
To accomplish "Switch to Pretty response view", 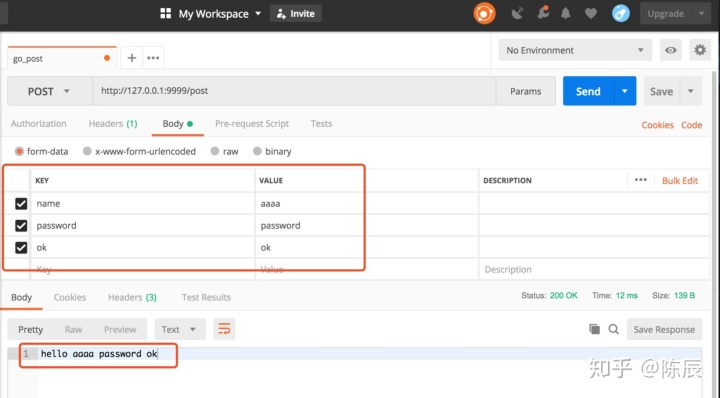I will (30, 329).
